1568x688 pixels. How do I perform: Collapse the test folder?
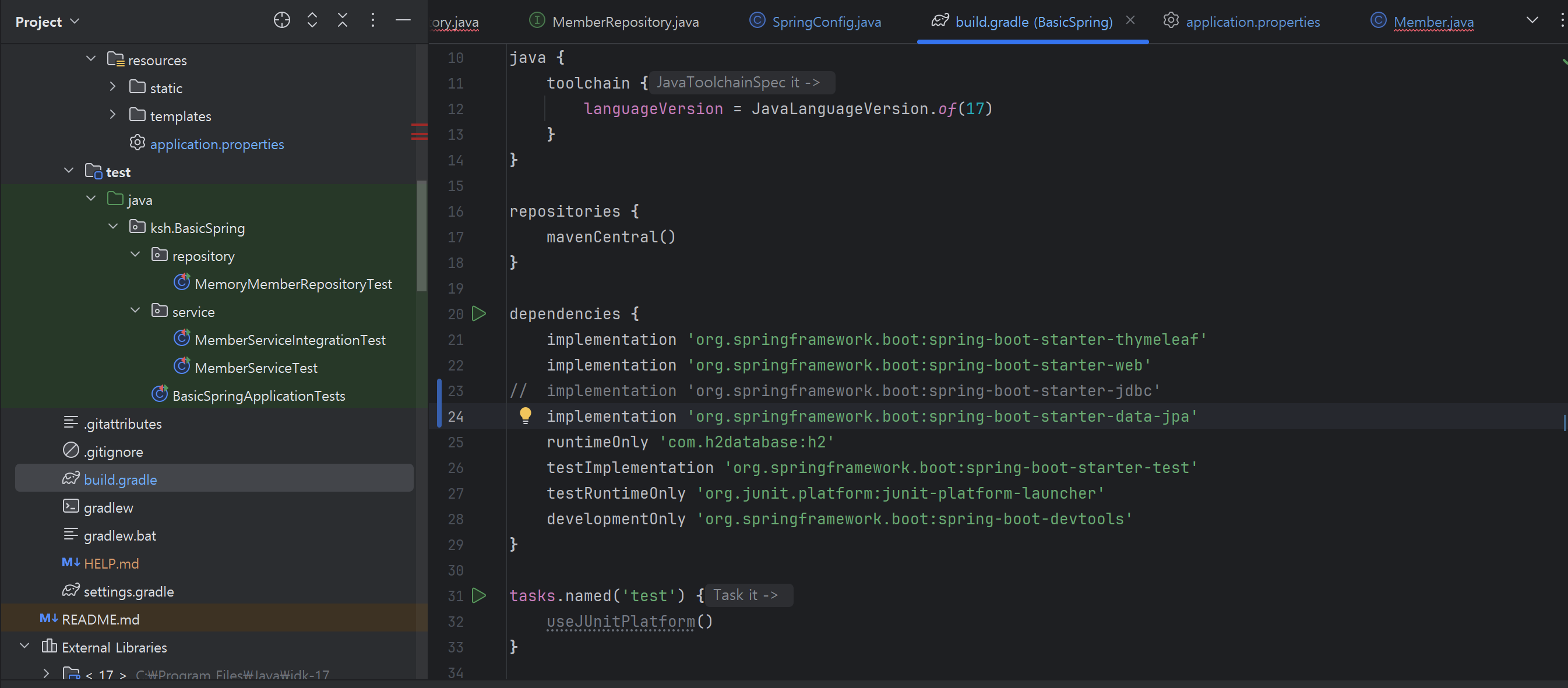tap(69, 171)
